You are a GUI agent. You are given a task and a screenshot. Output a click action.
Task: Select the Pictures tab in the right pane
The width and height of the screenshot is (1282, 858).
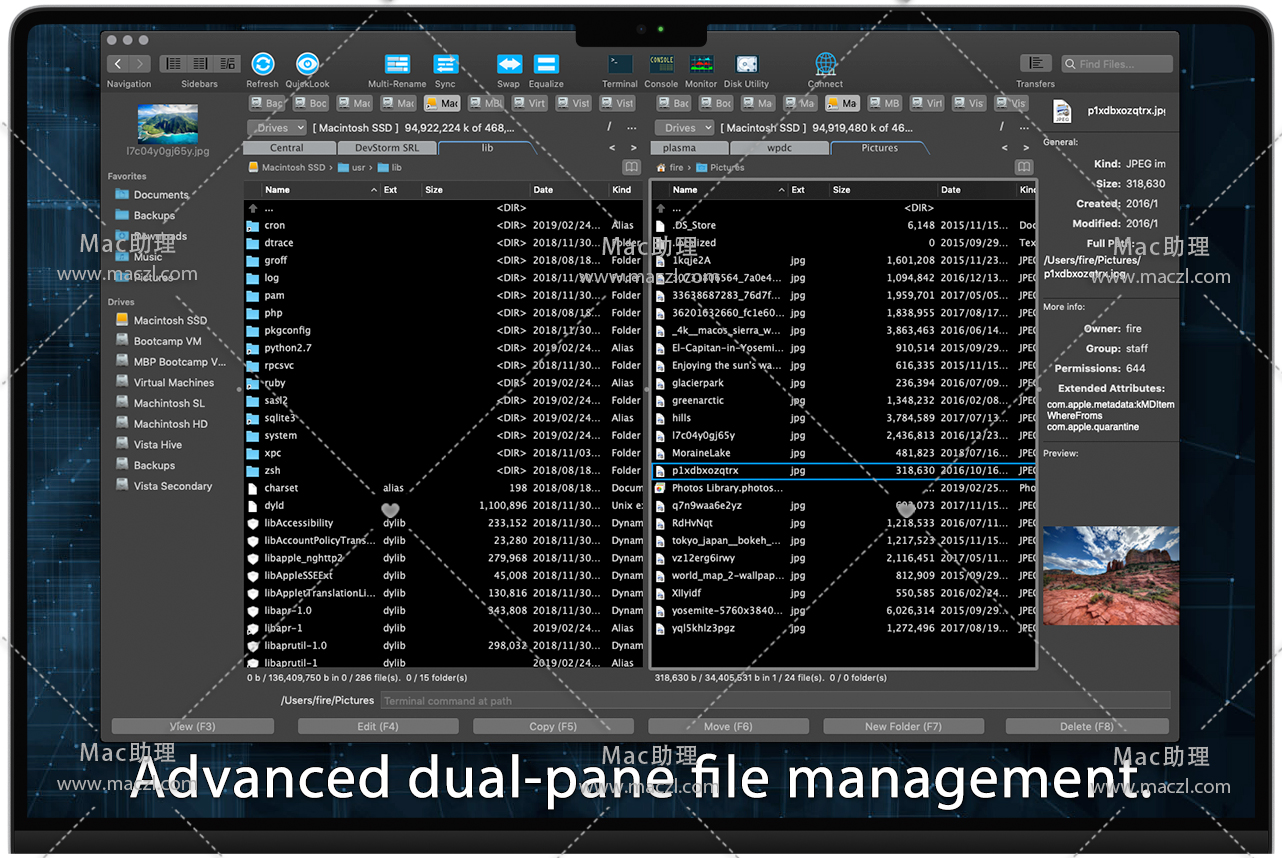[880, 148]
